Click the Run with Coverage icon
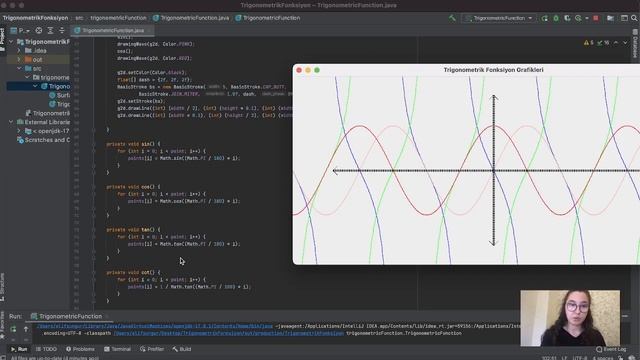 pyautogui.click(x=567, y=18)
